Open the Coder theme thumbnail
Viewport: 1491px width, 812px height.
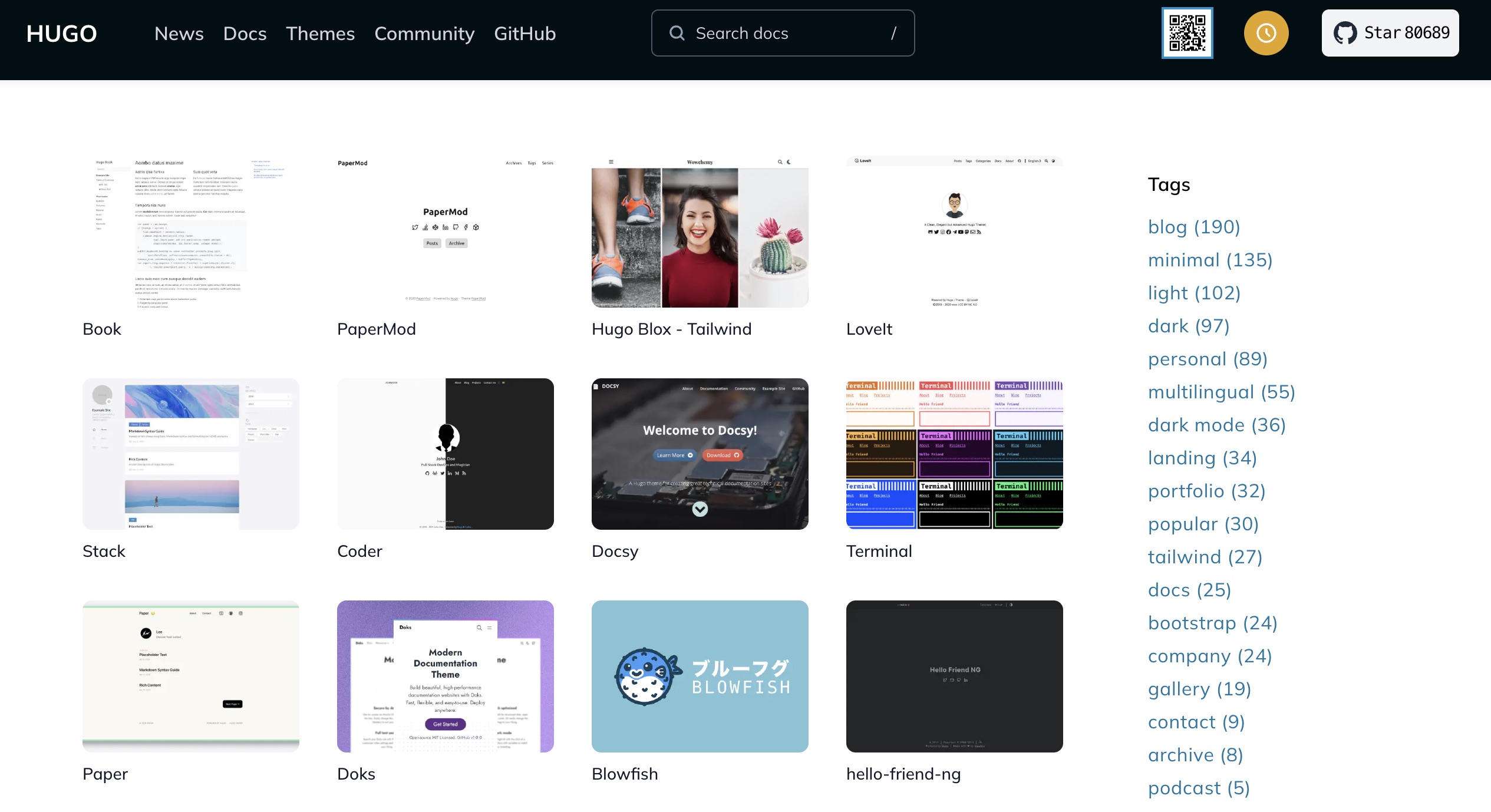446,454
